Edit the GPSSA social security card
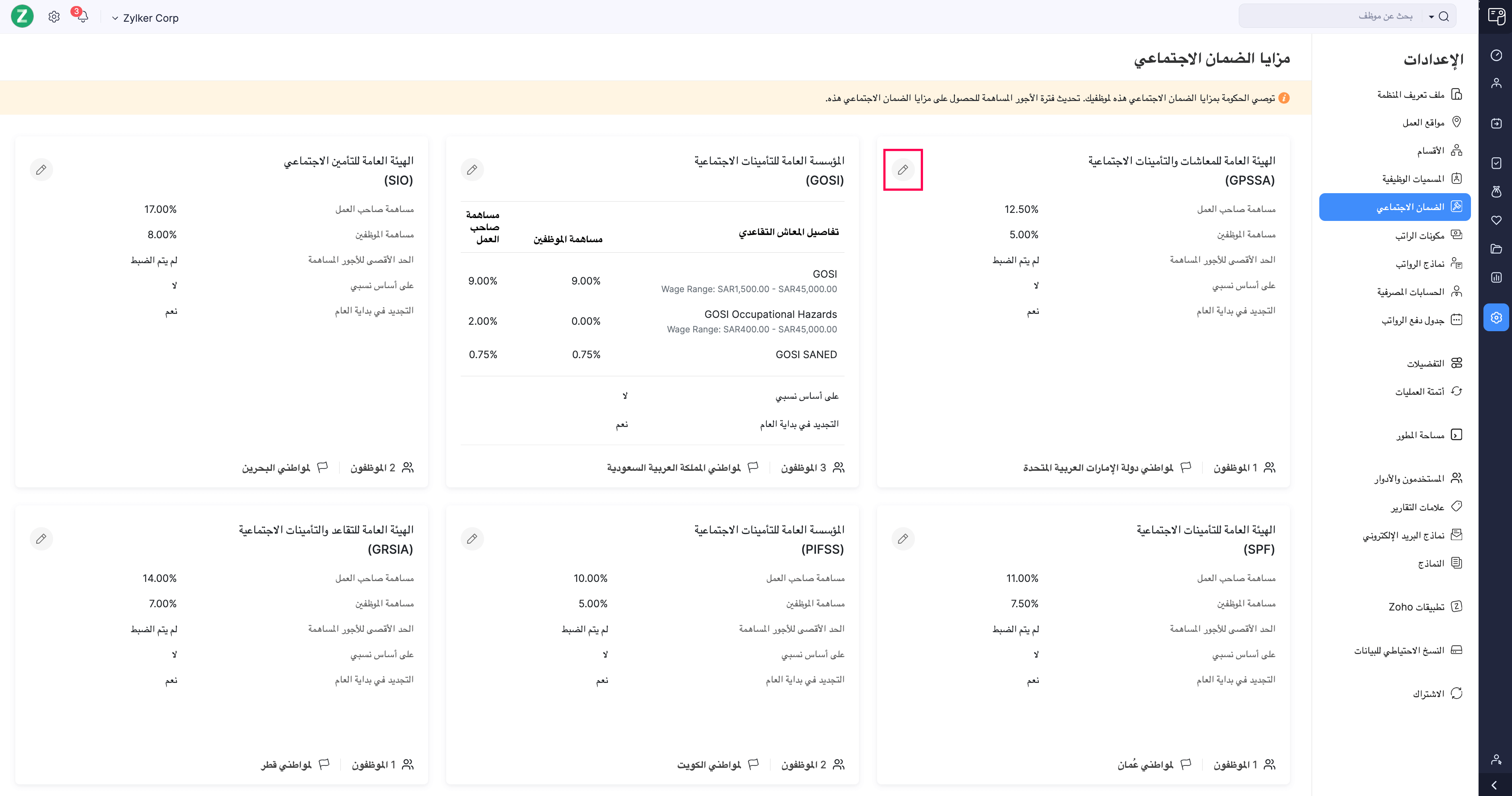The height and width of the screenshot is (796, 1512). point(903,170)
